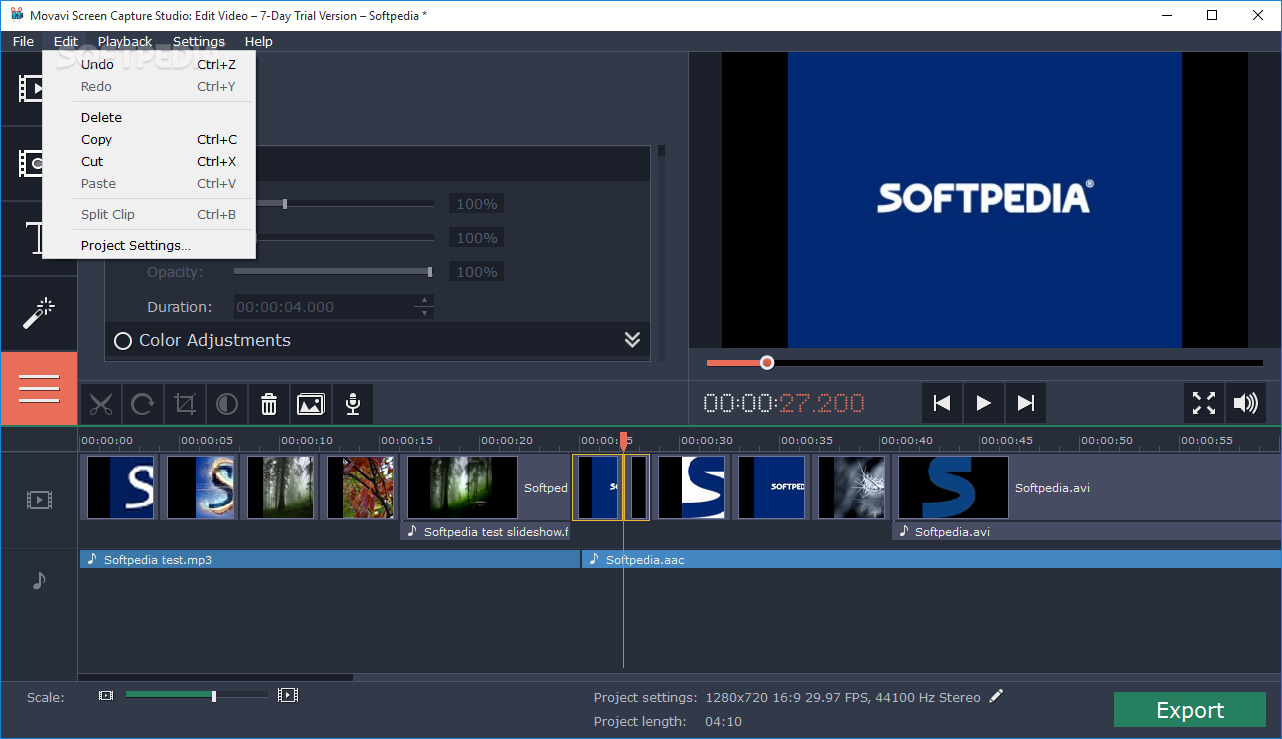Select the highlighted Softpedia blue clip
Screen dimensions: 1282x739
597,488
